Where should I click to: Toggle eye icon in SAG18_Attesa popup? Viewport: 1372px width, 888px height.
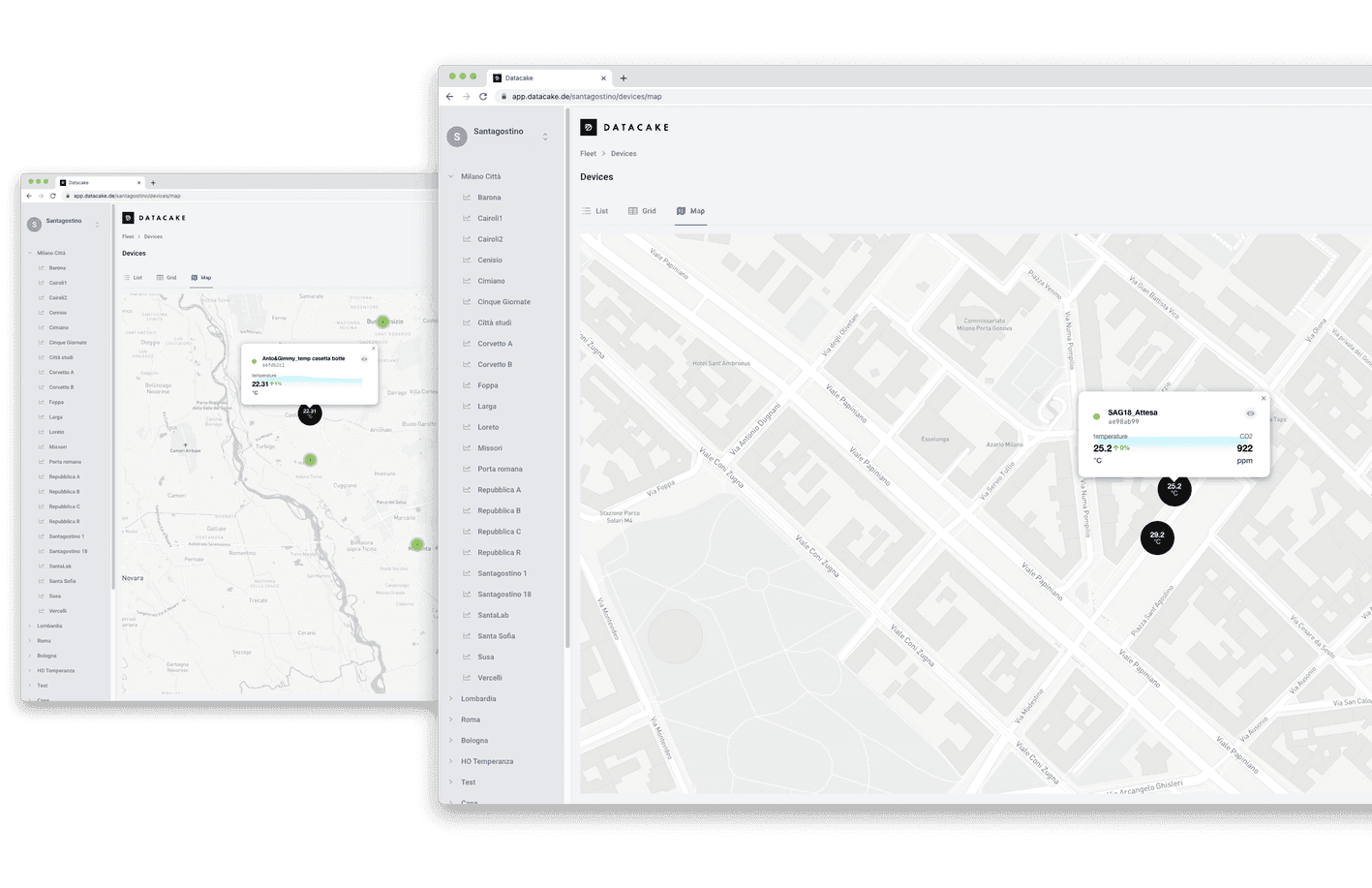(x=1250, y=413)
